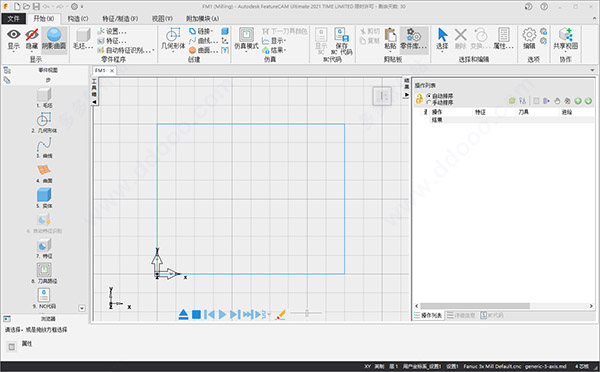Click the simulation speed slider
The width and height of the screenshot is (600, 372).
(306, 313)
